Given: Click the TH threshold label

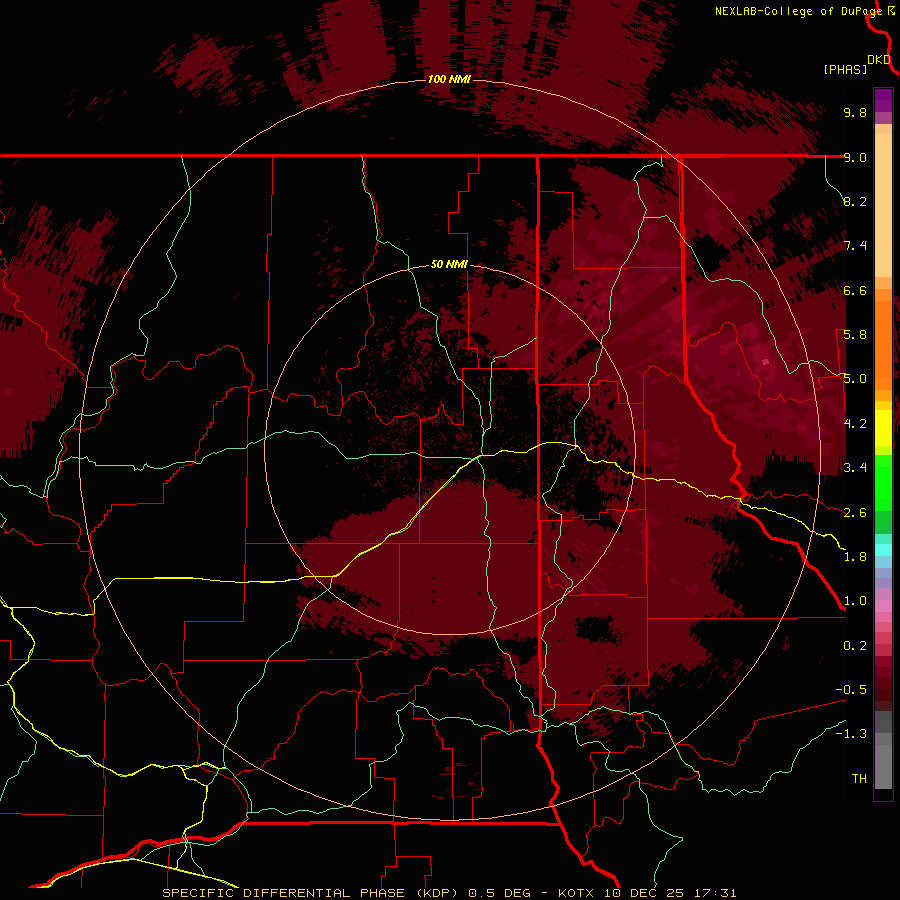Looking at the screenshot, I should pos(859,779).
